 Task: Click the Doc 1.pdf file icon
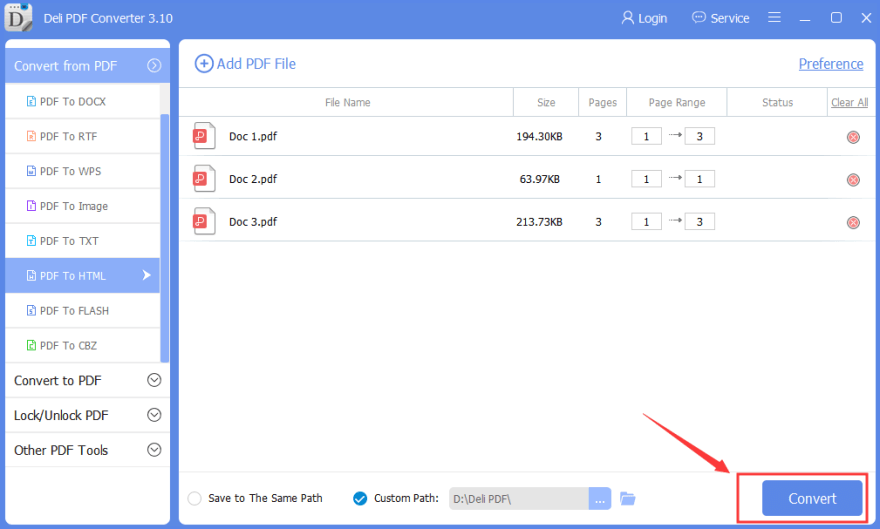click(x=204, y=136)
